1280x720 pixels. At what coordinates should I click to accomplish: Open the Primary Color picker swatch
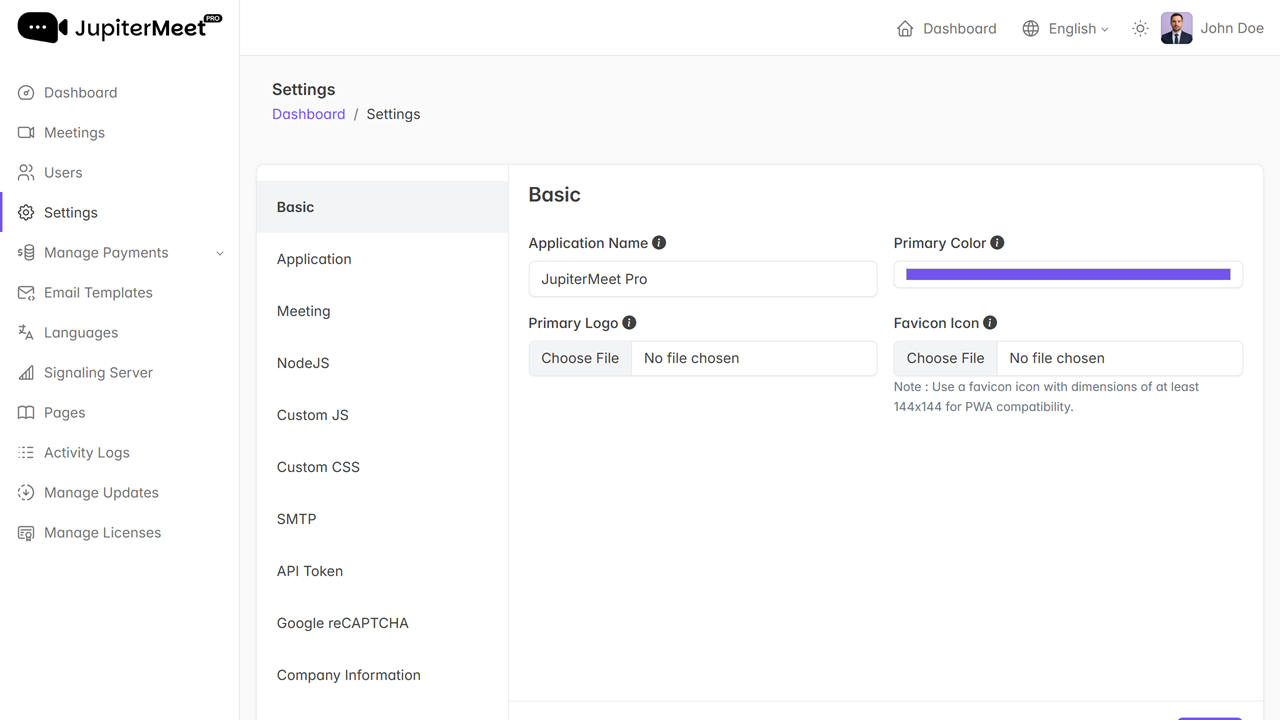[x=1068, y=275]
